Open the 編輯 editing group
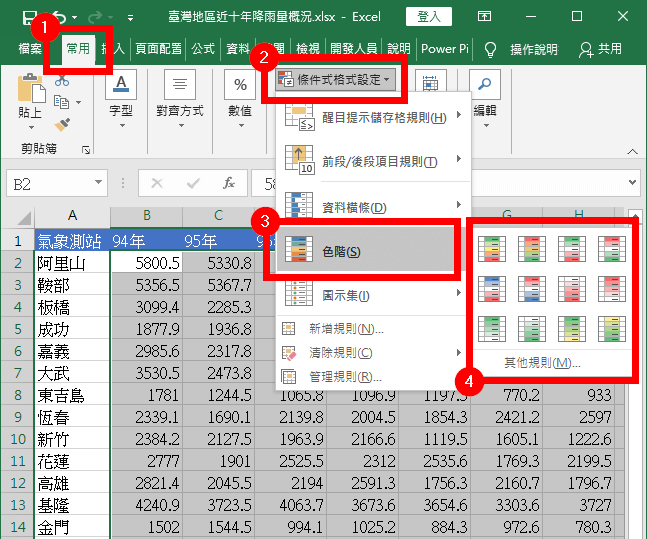The image size is (647, 539). tap(485, 99)
